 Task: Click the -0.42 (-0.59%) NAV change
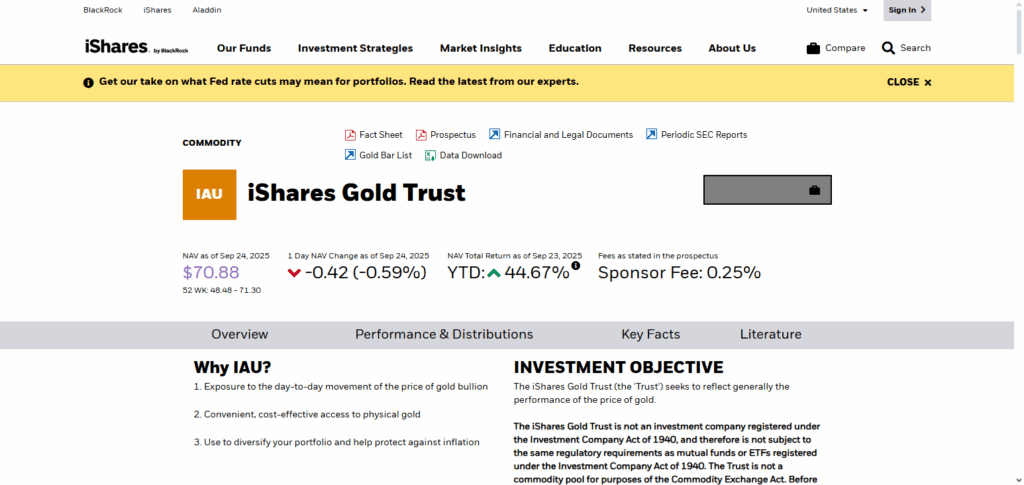(366, 273)
